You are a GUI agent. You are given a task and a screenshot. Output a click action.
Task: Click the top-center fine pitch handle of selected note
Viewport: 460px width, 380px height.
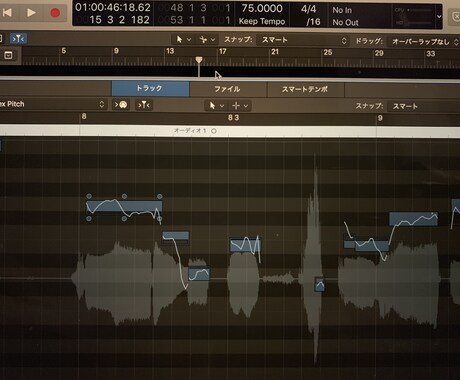(124, 196)
